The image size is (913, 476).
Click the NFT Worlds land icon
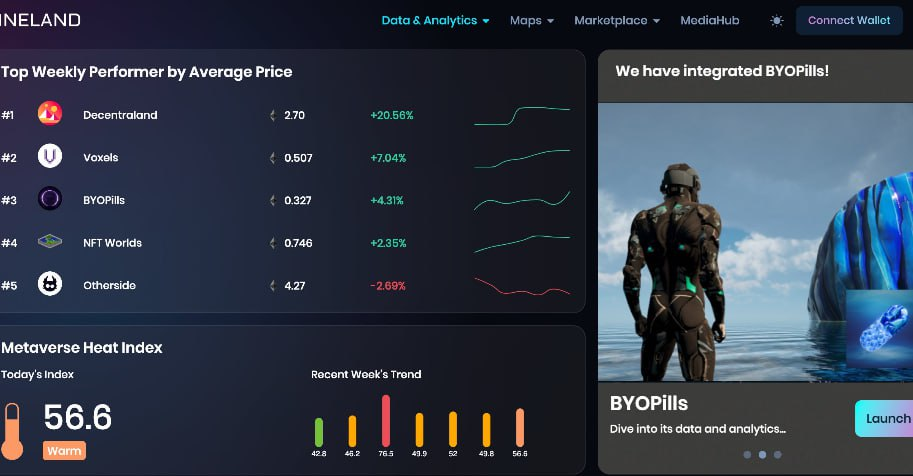50,242
